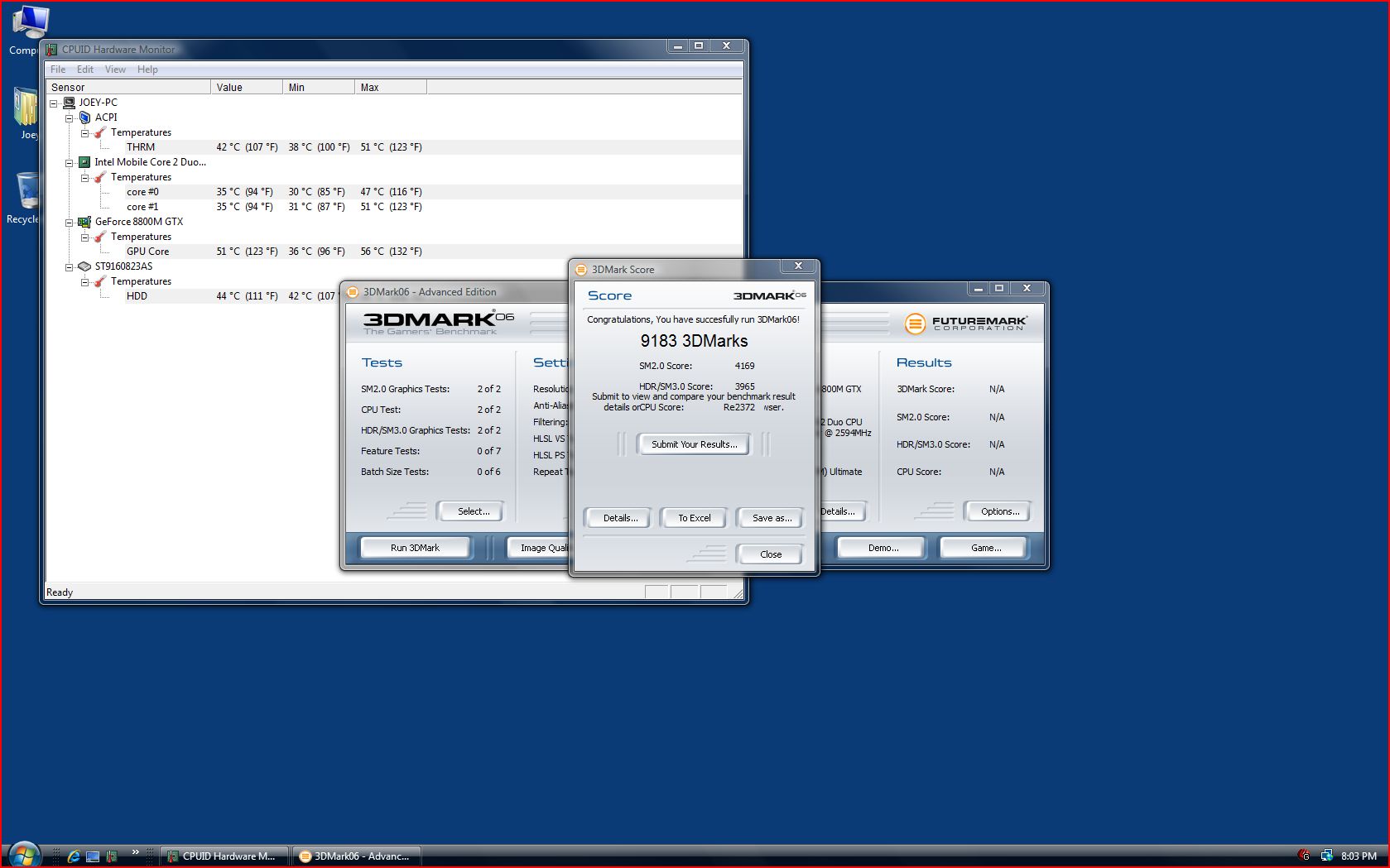Image resolution: width=1390 pixels, height=868 pixels.
Task: Click the Max column header
Action: pos(391,87)
